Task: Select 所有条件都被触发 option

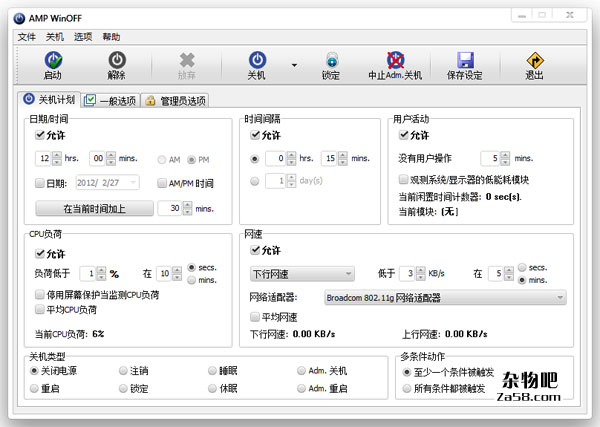Action: pyautogui.click(x=406, y=389)
